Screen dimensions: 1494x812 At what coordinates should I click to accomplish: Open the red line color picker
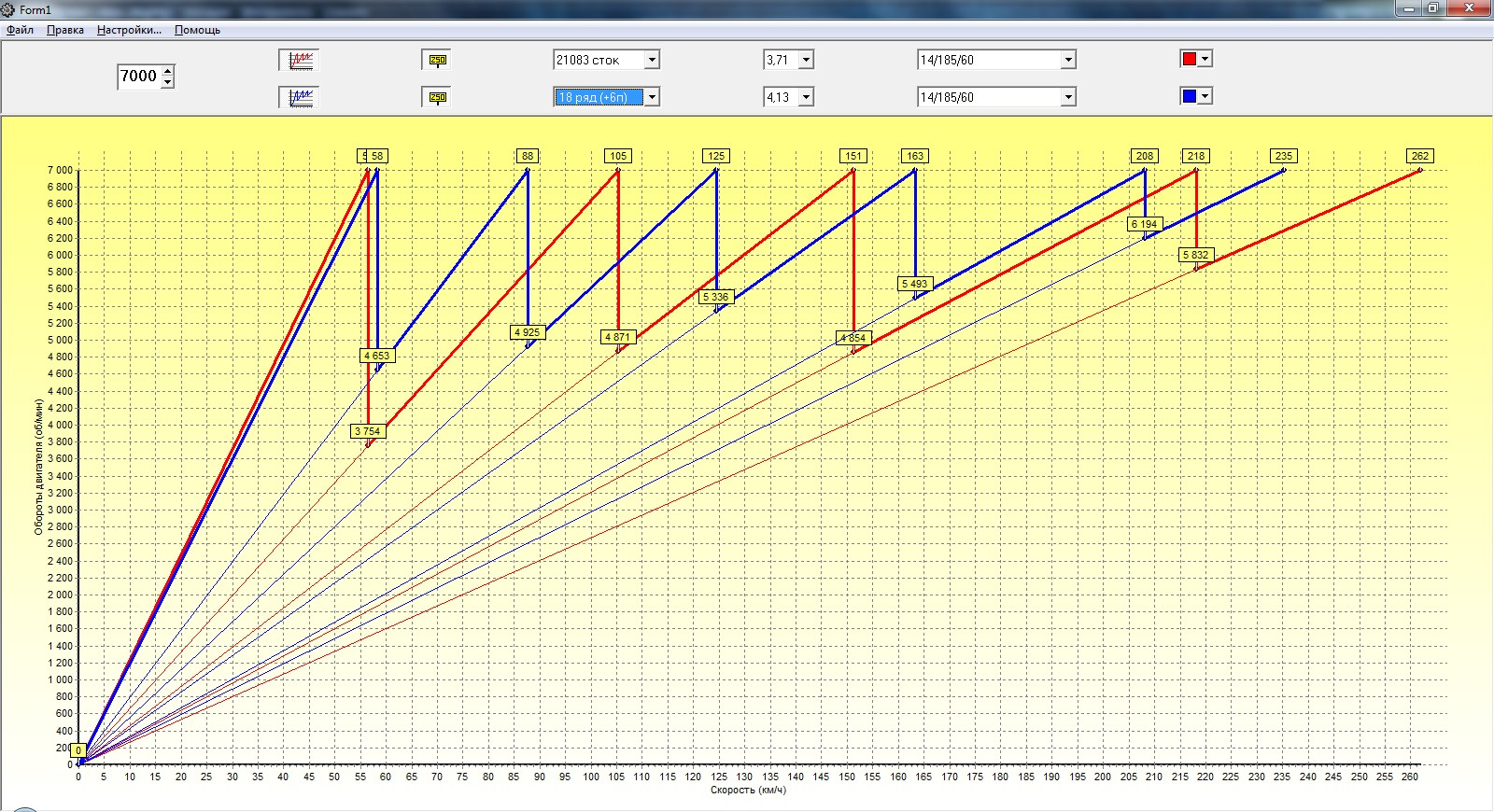tap(1196, 59)
